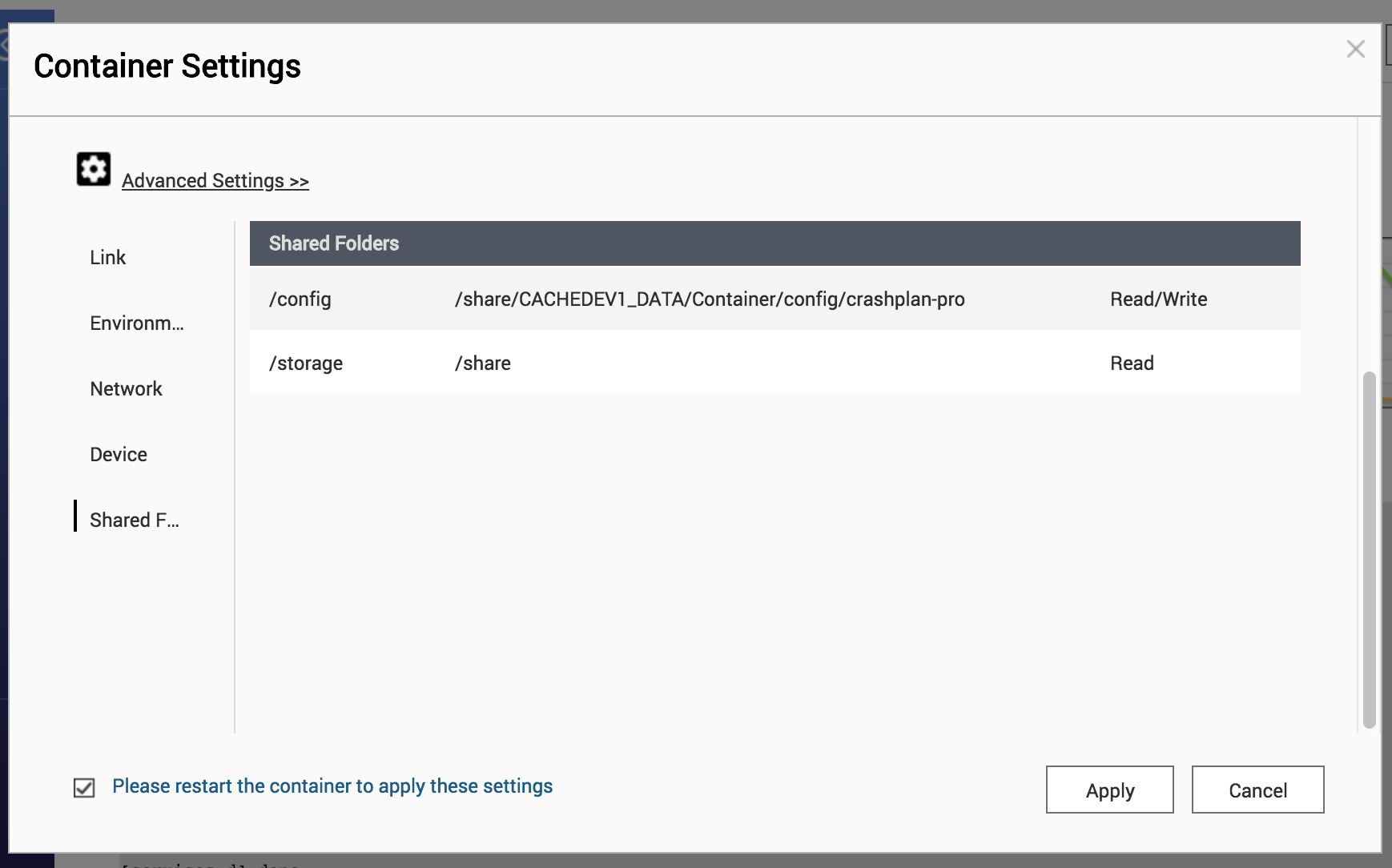Open the Link settings section

107,257
